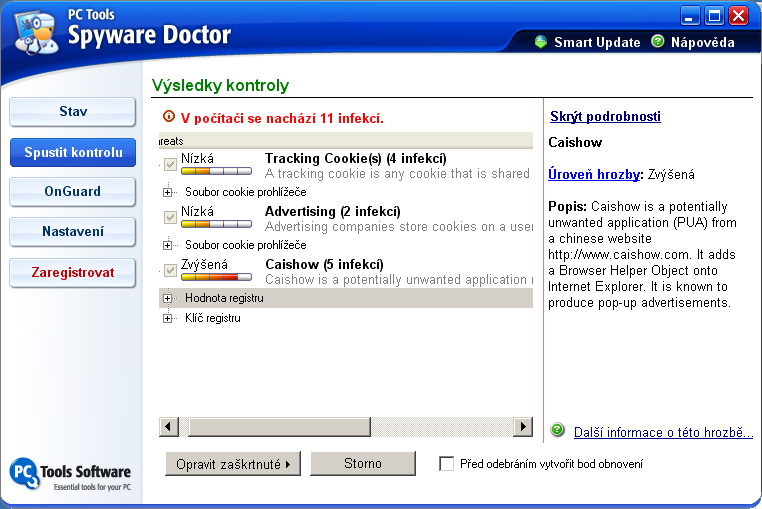Click the Smart Update shield icon
Screen dimensions: 762x509
point(540,42)
